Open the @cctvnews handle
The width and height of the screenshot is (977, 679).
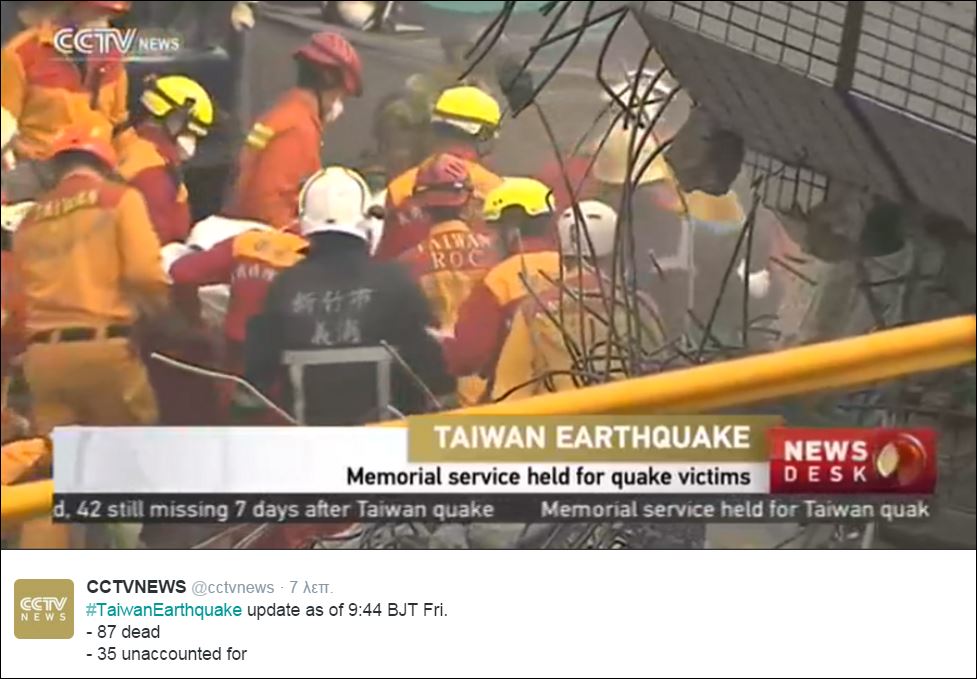[232, 587]
